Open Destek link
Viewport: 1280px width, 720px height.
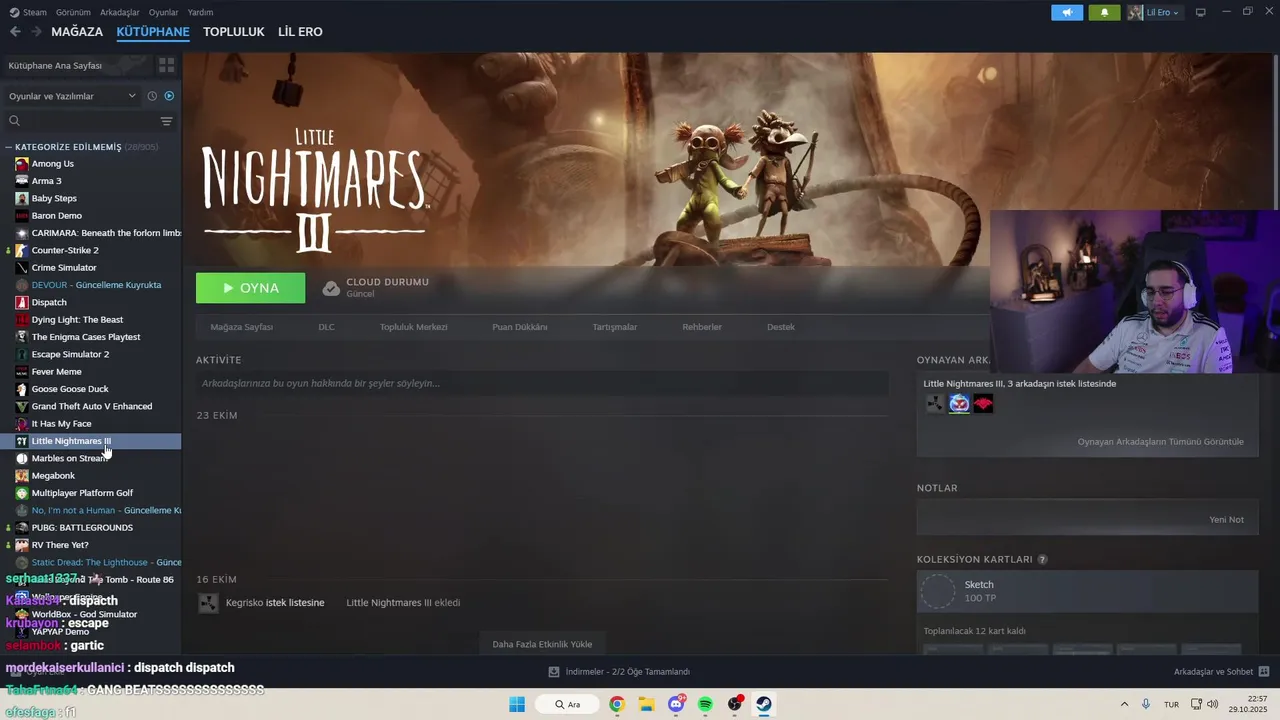pyautogui.click(x=781, y=327)
